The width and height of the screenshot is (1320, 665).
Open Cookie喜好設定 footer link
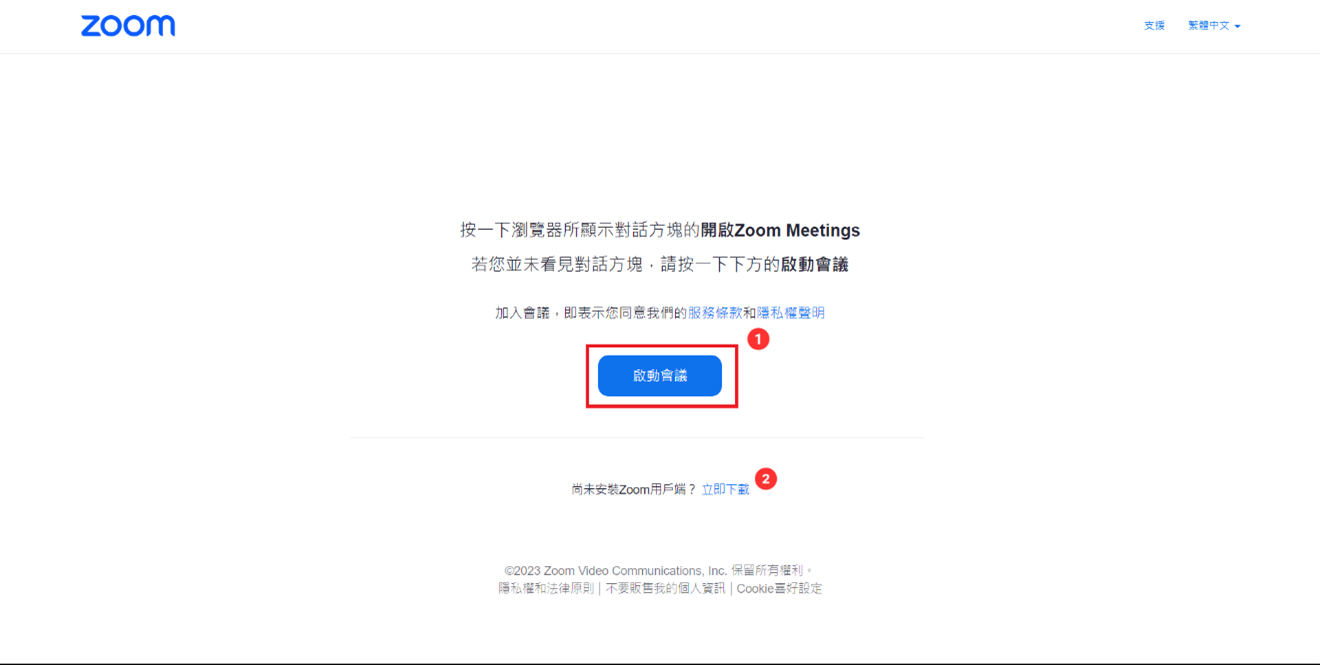pyautogui.click(x=780, y=589)
